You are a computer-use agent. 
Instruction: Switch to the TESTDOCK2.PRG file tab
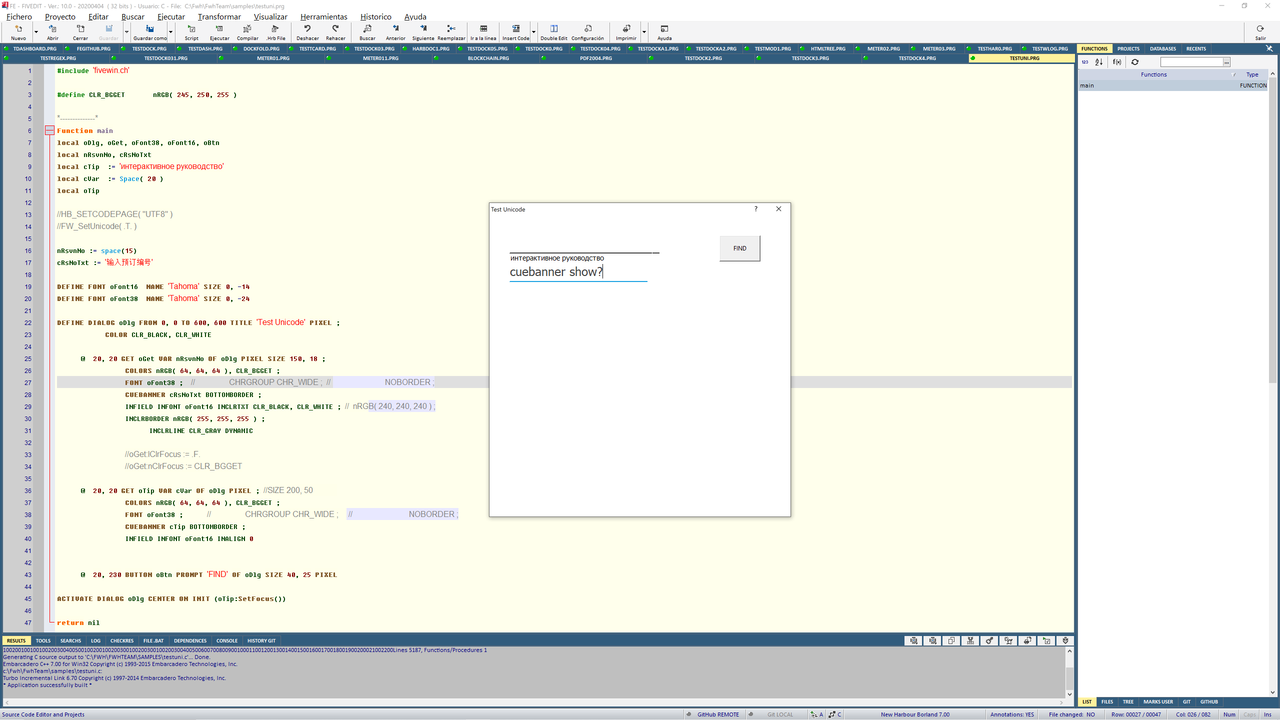(703, 58)
